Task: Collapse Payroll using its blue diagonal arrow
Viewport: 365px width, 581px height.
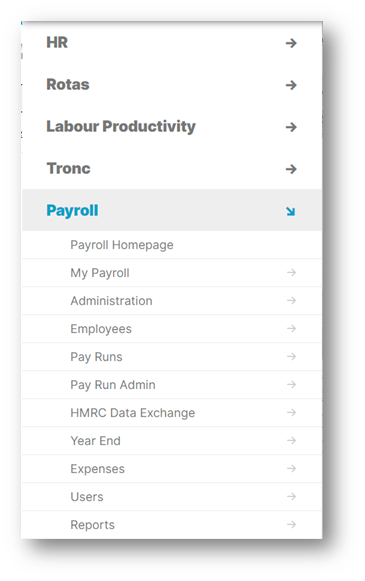Action: 291,212
